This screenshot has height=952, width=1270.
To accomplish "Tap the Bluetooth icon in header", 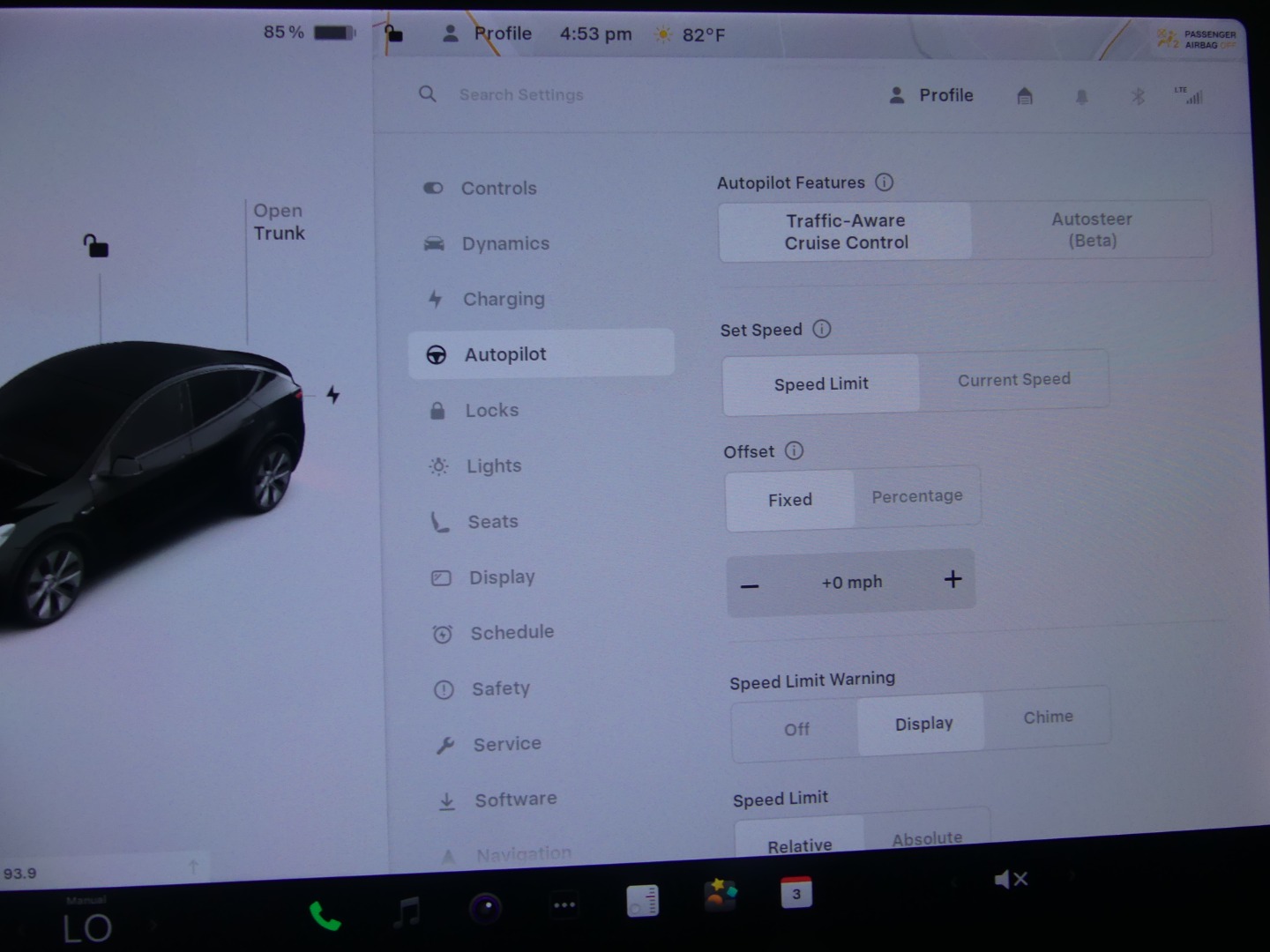I will 1138,96.
